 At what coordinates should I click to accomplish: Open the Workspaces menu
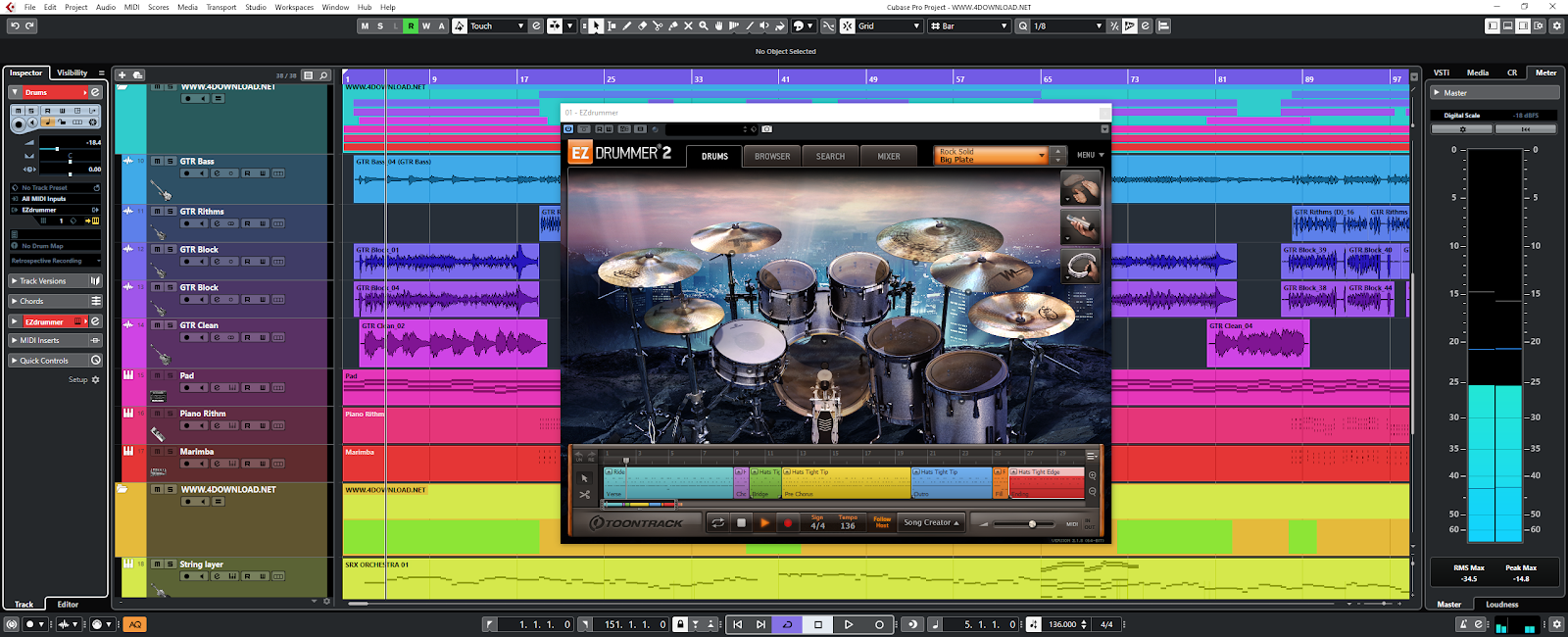tap(294, 7)
